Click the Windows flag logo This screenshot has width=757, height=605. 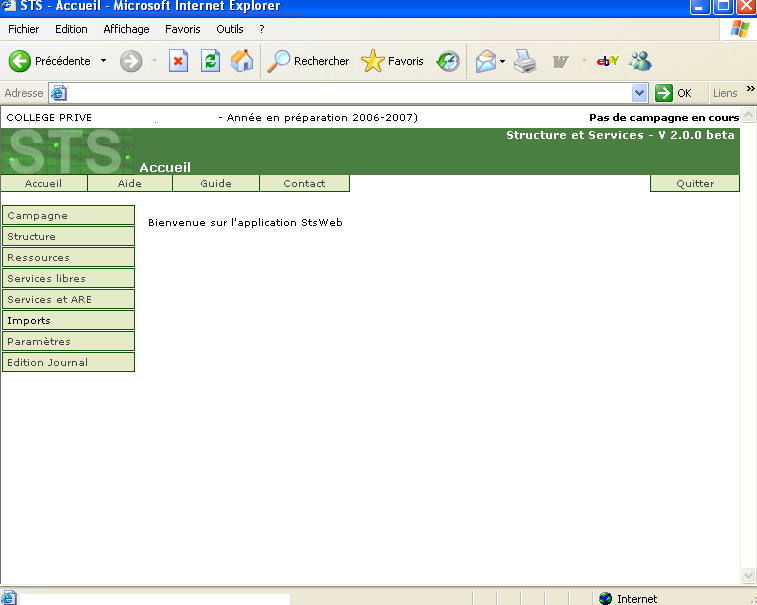tap(739, 29)
